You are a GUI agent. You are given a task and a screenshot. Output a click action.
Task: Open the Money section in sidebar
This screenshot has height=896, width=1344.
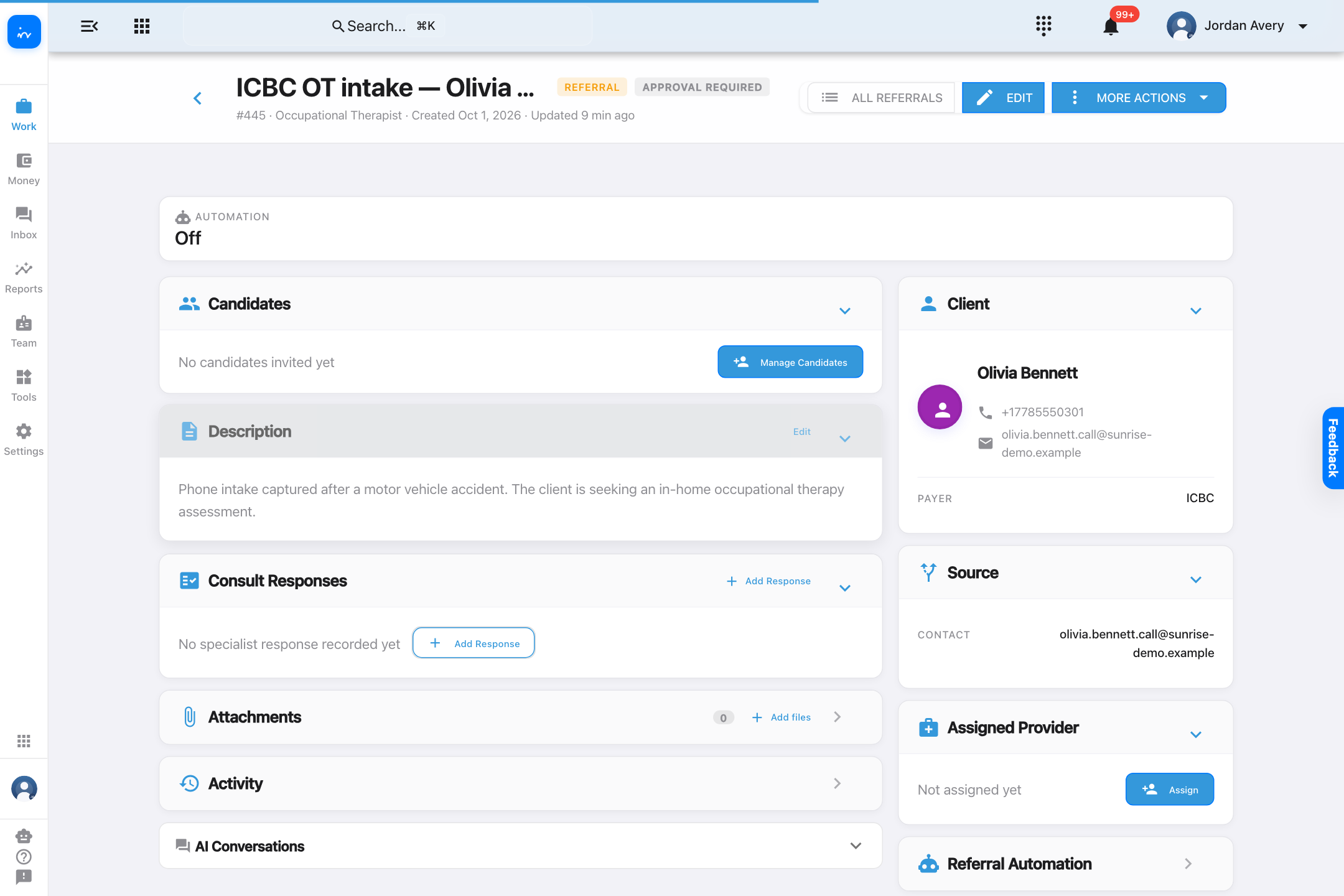click(24, 170)
